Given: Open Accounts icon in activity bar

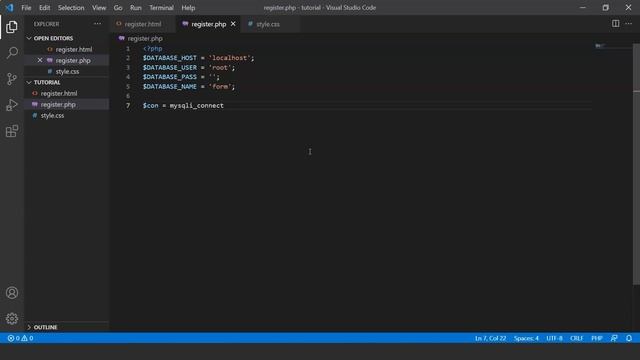Looking at the screenshot, I should pyautogui.click(x=12, y=293).
